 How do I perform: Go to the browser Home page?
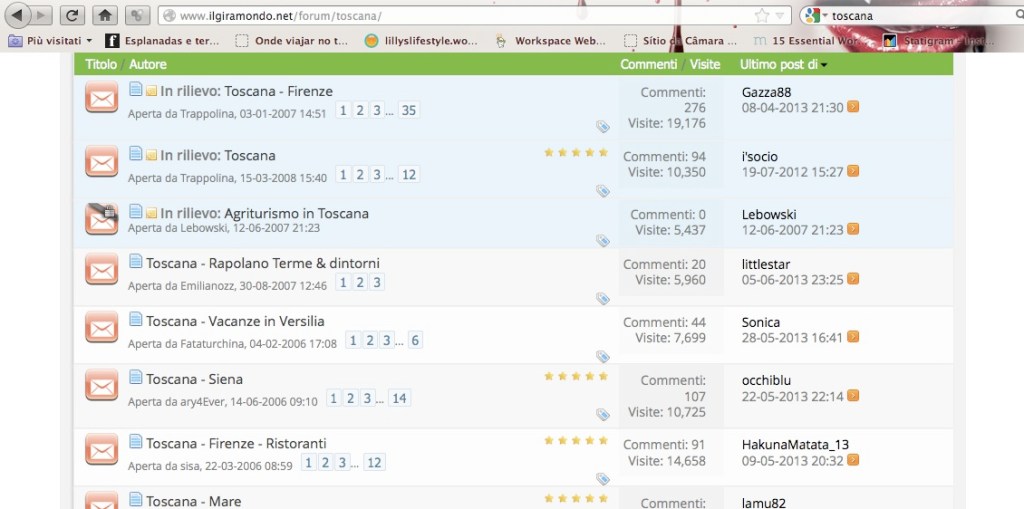[104, 15]
